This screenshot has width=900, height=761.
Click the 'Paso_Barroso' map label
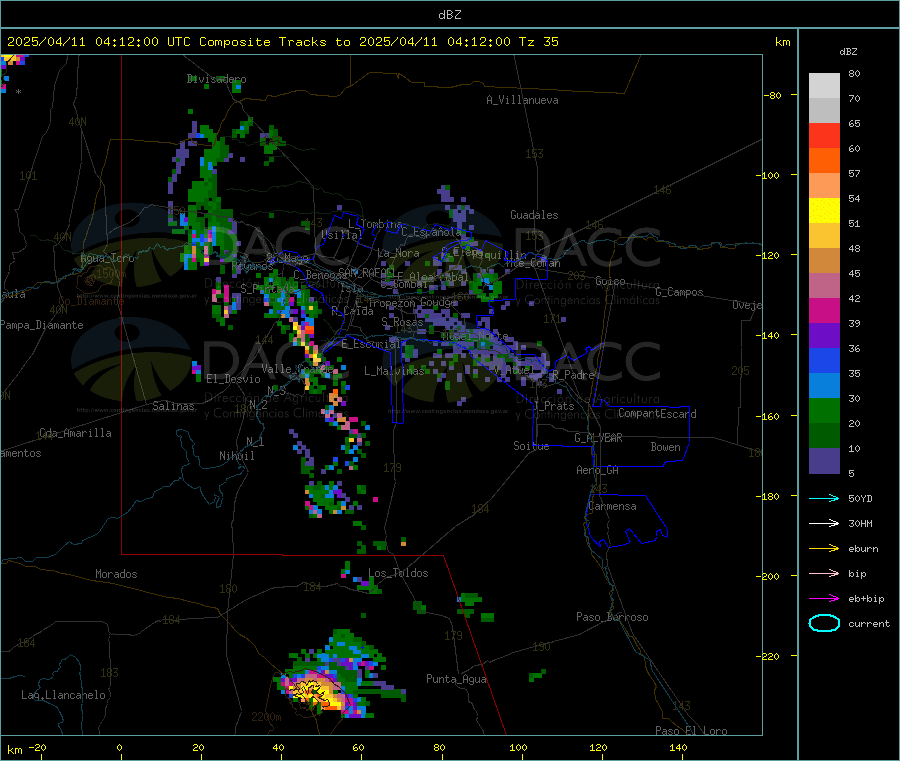pyautogui.click(x=612, y=617)
